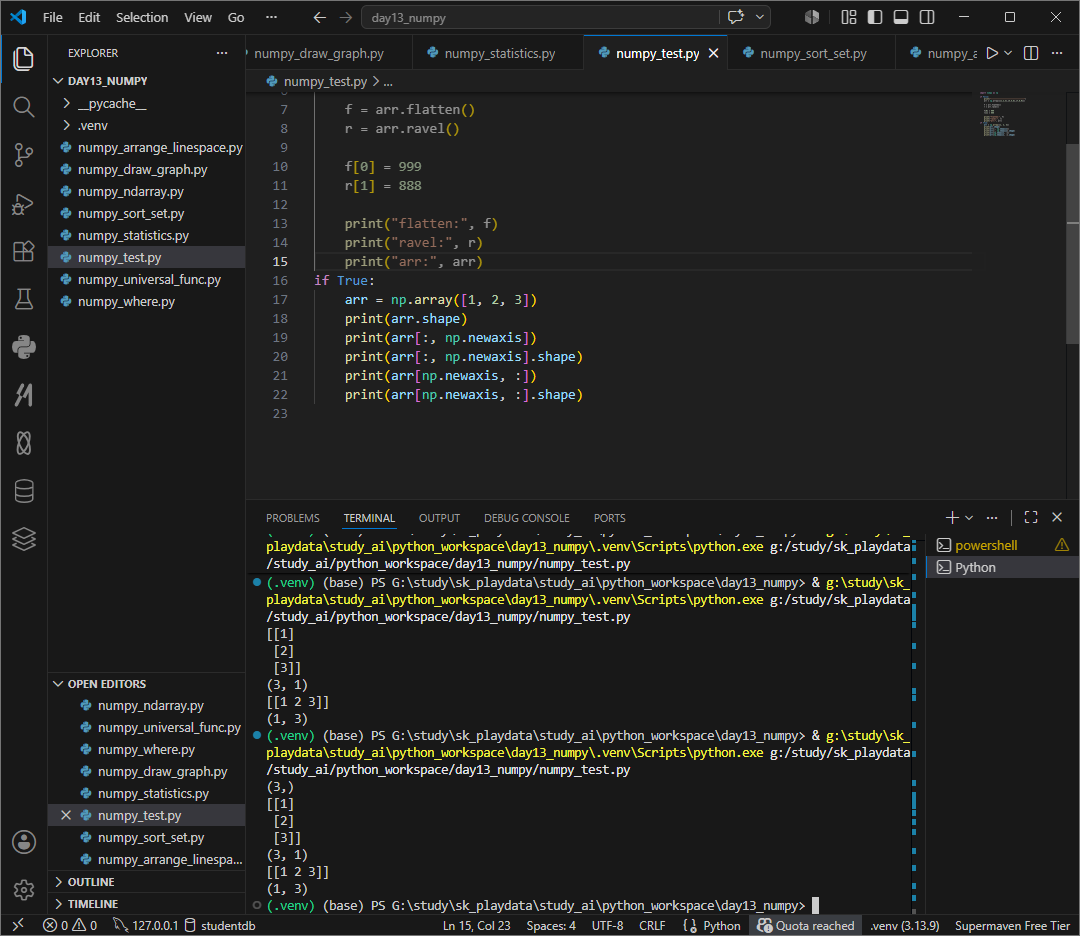This screenshot has width=1080, height=936.
Task: Open the Search view in activity bar
Action: pos(23,107)
